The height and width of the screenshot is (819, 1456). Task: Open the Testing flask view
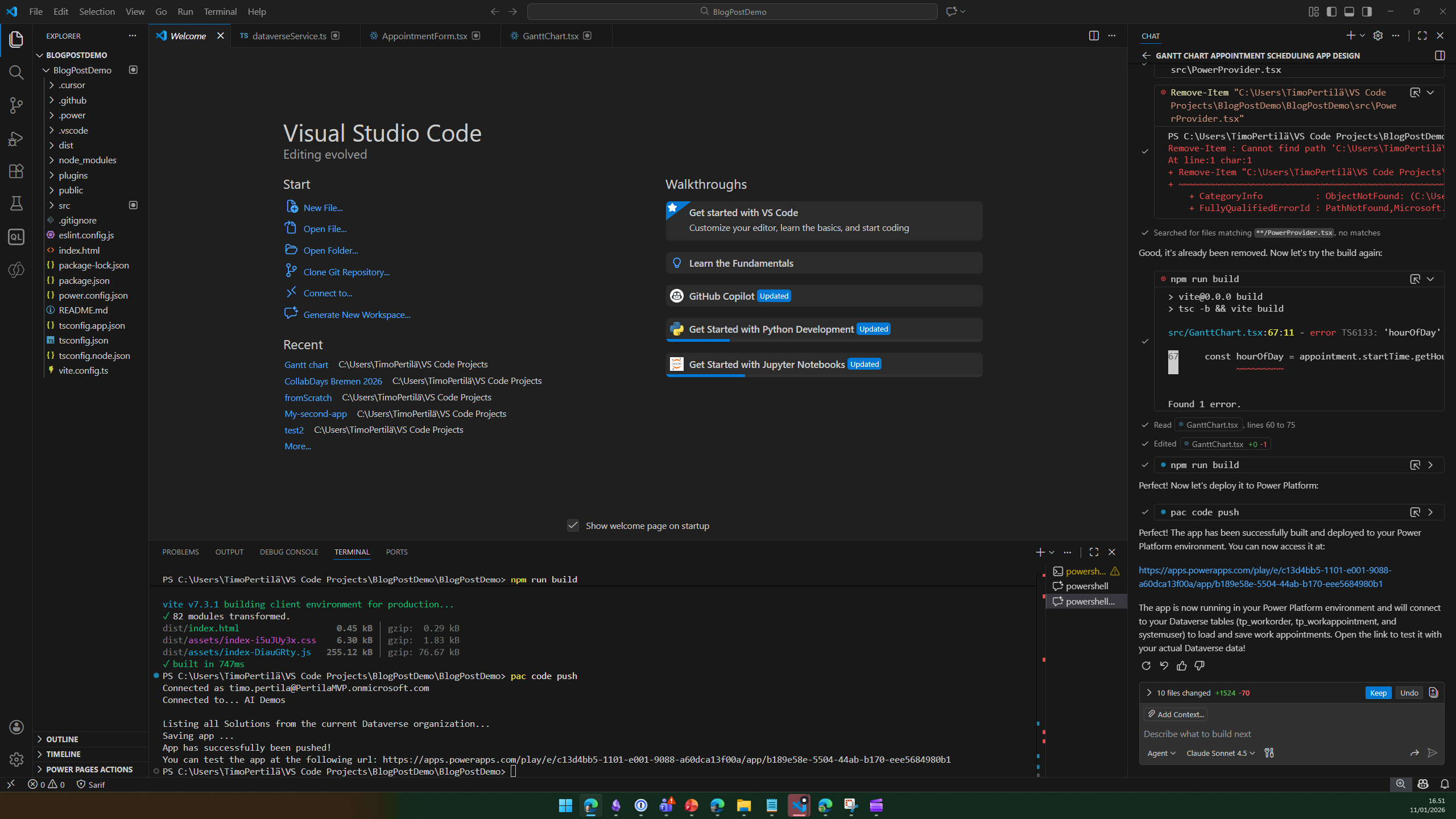click(16, 204)
